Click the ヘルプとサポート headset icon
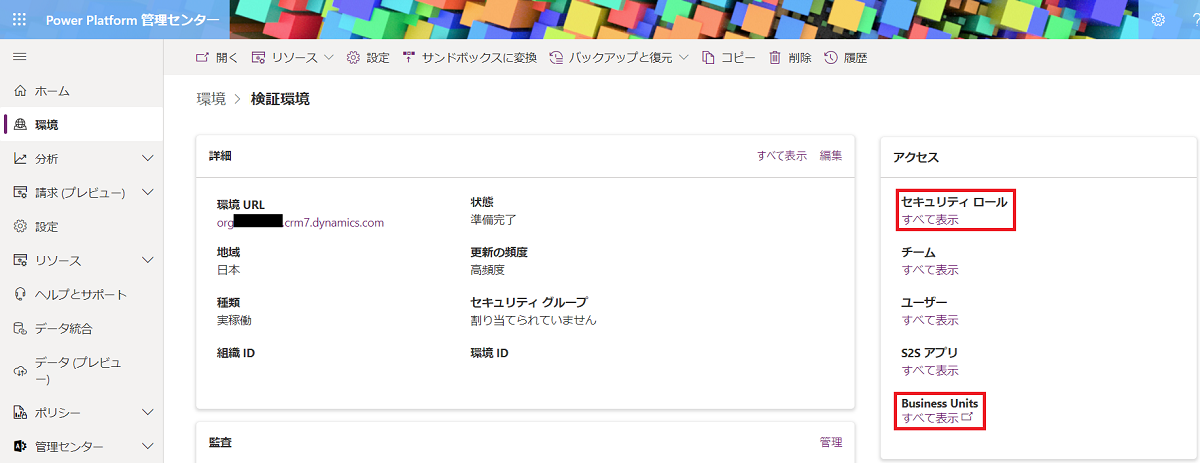The width and height of the screenshot is (1200, 463). (x=20, y=295)
